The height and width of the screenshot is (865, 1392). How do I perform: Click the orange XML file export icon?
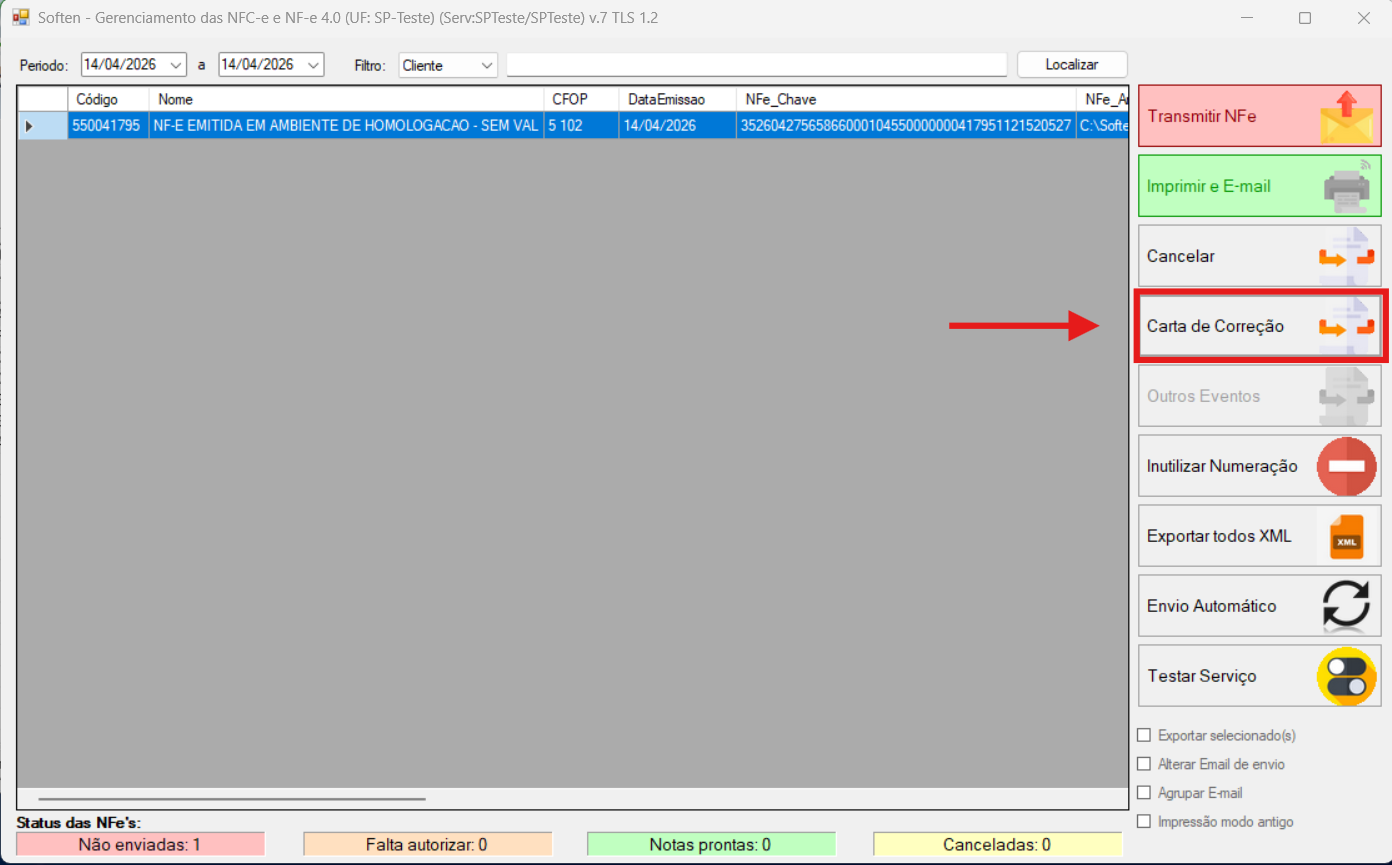[x=1346, y=536]
